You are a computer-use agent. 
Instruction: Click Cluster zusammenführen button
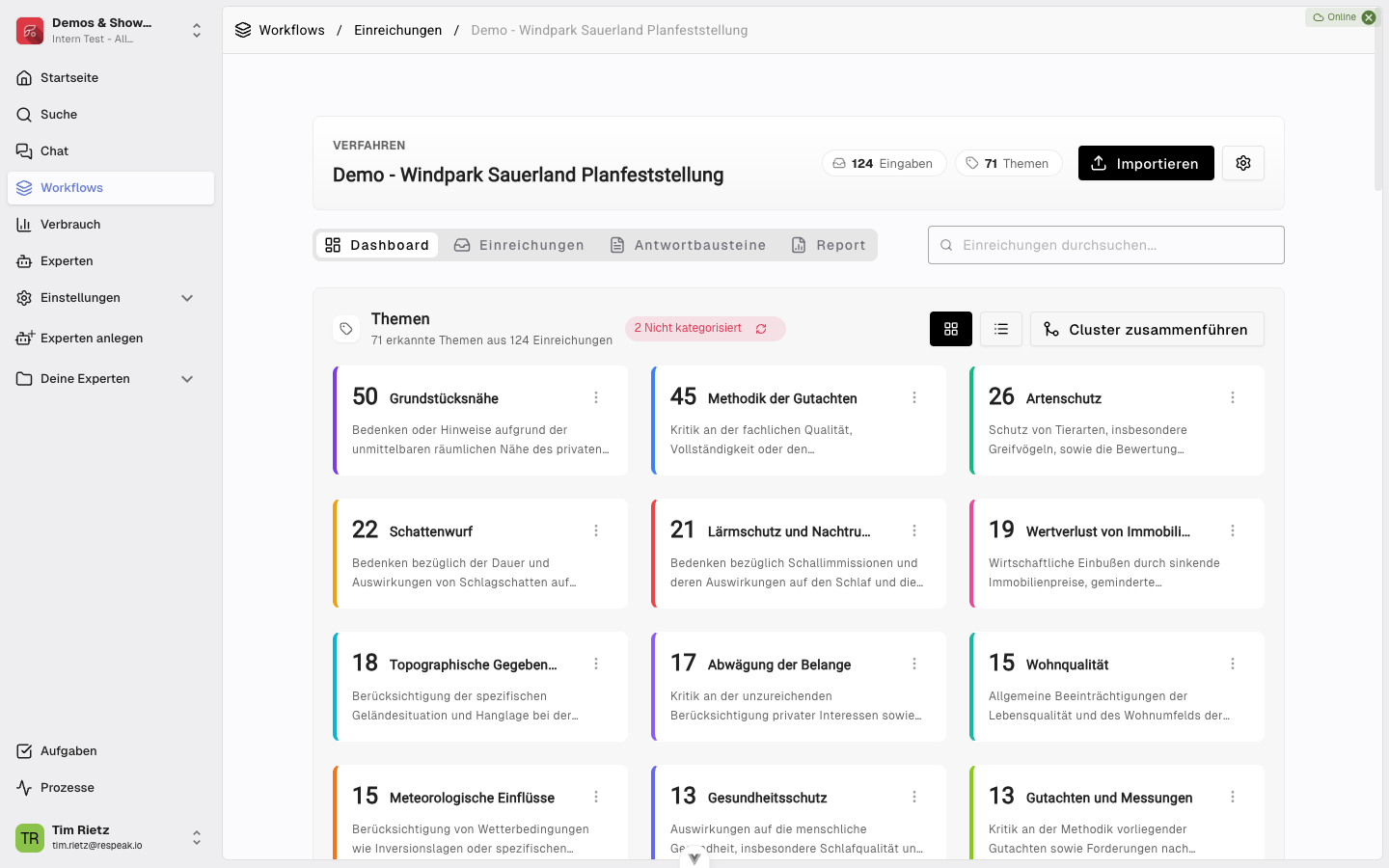click(x=1147, y=329)
